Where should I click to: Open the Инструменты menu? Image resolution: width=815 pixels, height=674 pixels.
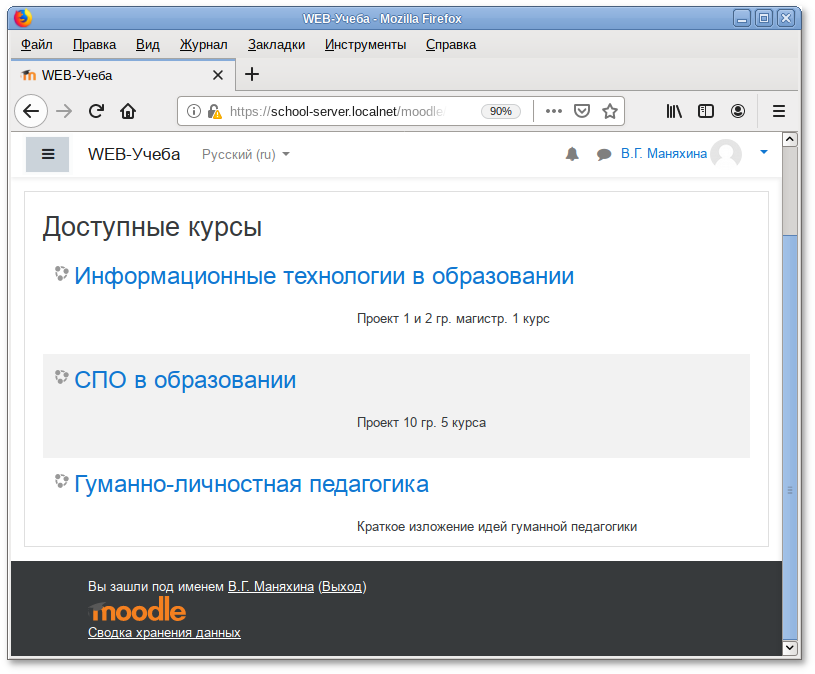(x=365, y=45)
